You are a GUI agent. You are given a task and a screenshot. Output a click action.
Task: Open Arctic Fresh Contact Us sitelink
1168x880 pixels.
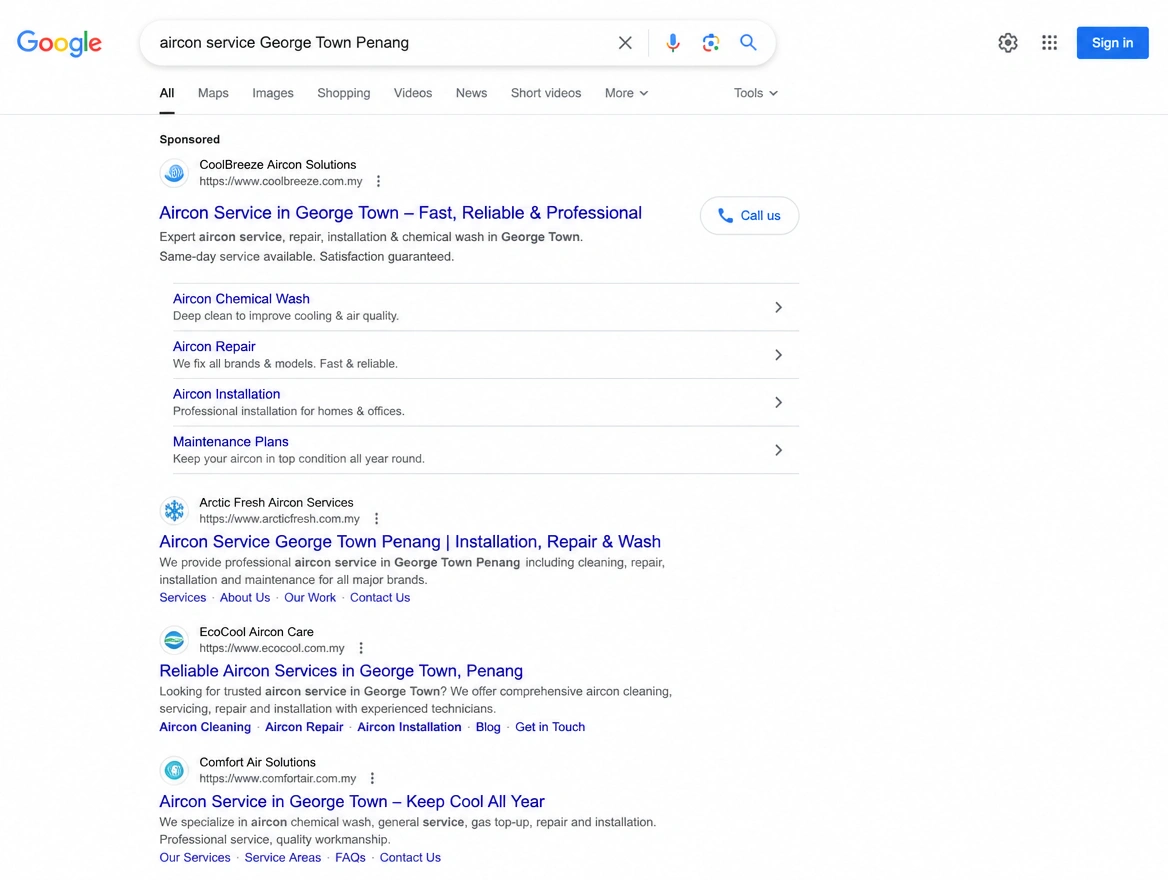380,598
